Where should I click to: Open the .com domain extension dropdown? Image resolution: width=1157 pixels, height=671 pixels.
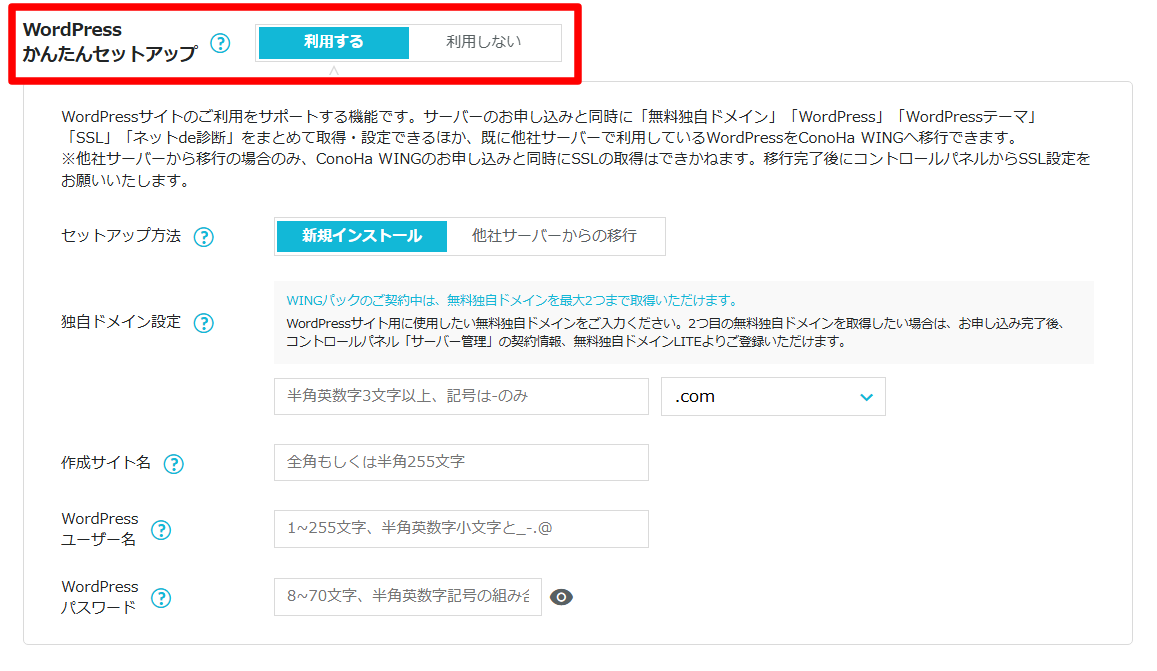(773, 397)
